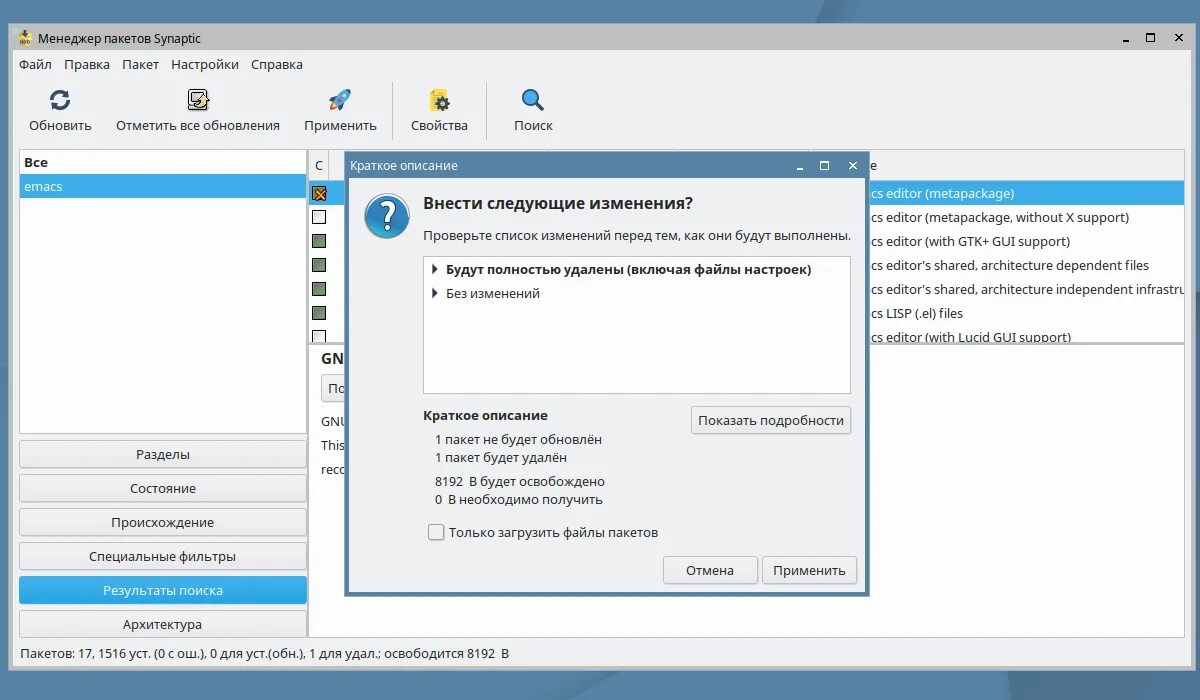The height and width of the screenshot is (700, 1200).
Task: Click the Поиск magnifier toolbar icon
Action: 533,100
